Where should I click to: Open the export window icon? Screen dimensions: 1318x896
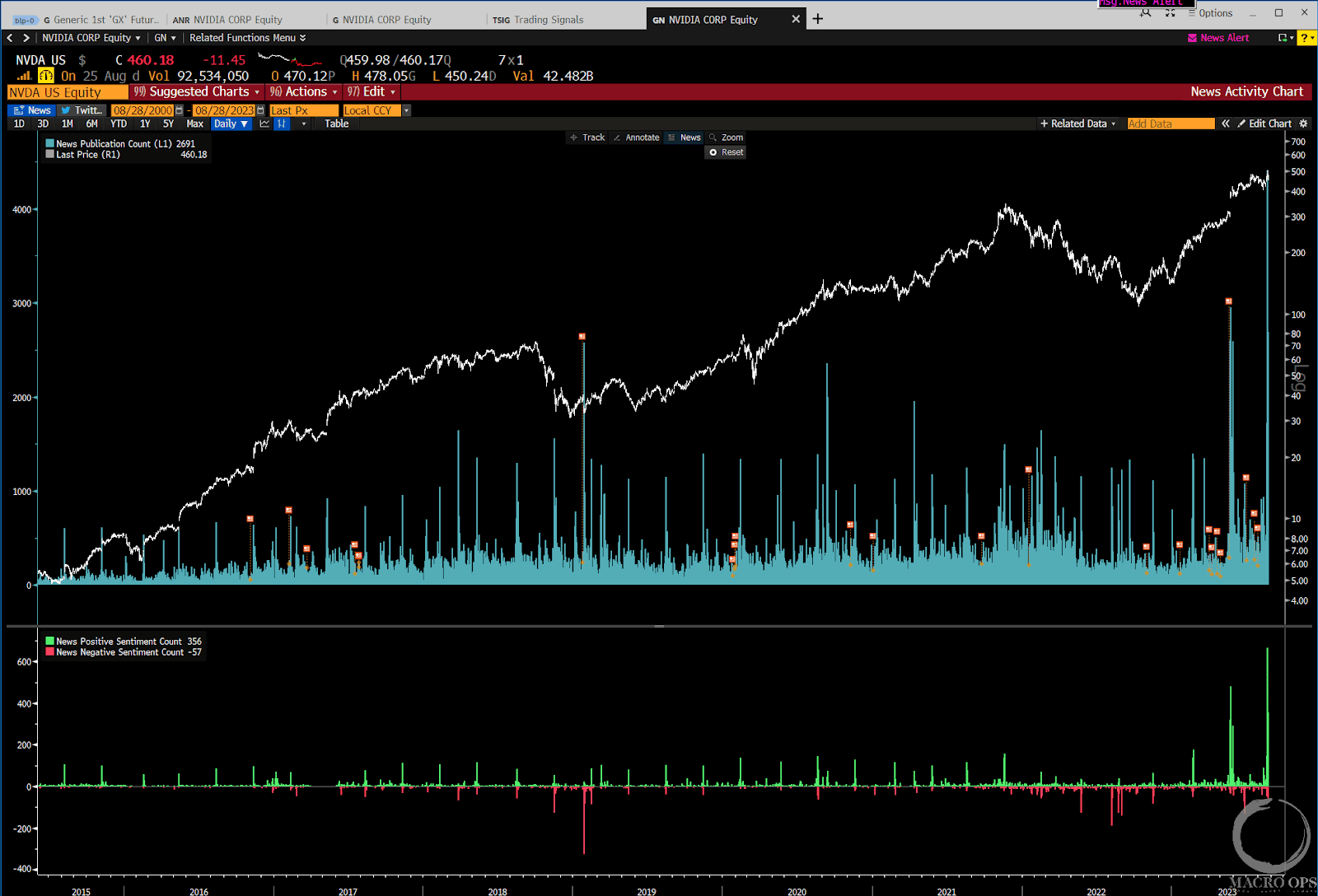[1284, 38]
